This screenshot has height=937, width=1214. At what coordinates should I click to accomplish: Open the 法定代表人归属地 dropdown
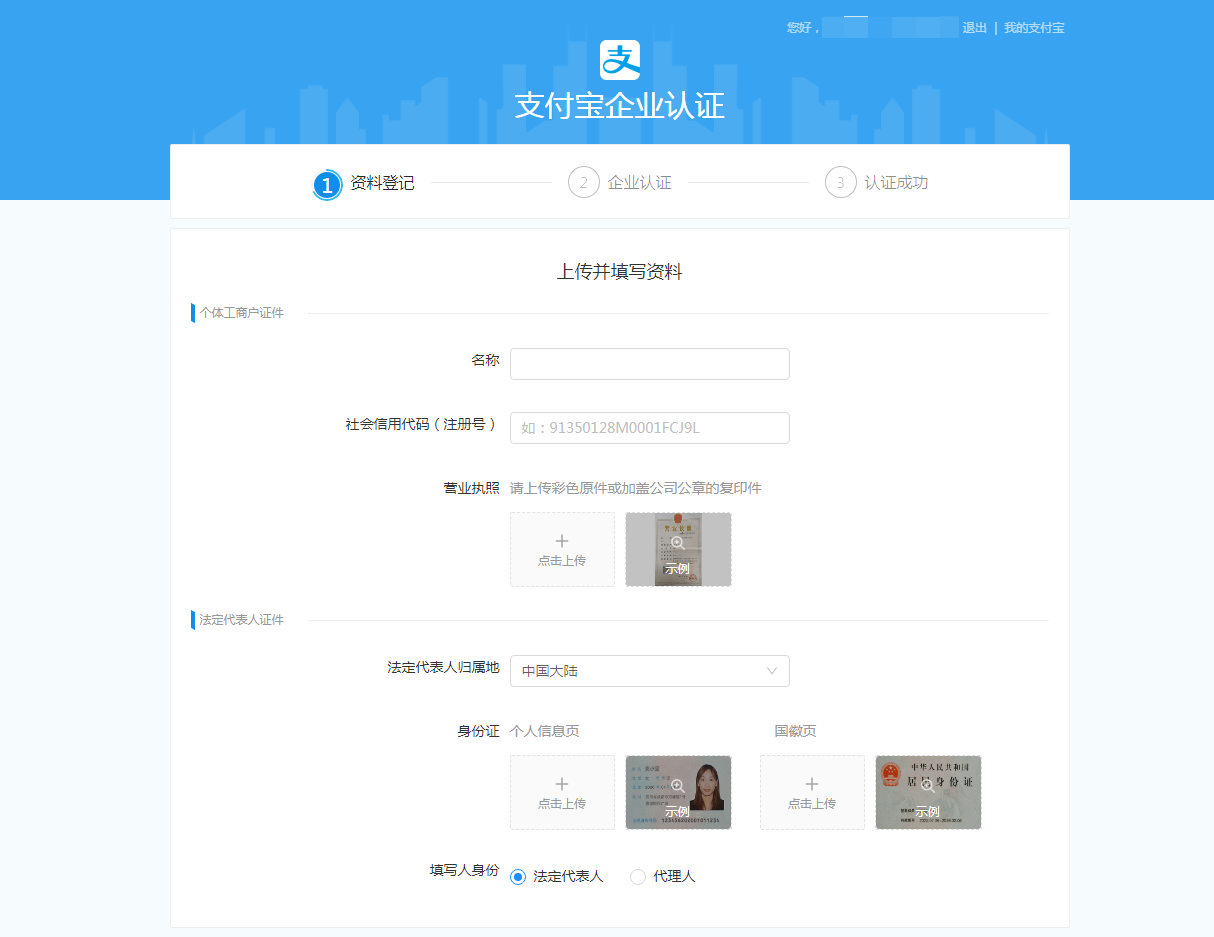(x=649, y=671)
